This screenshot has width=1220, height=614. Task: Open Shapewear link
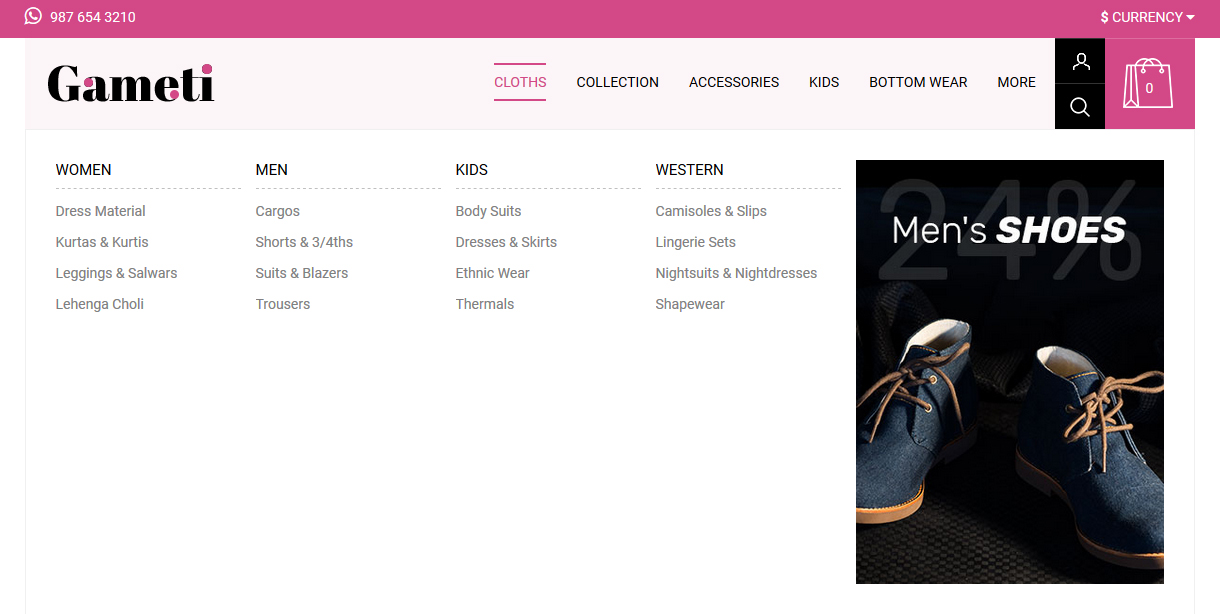point(690,304)
